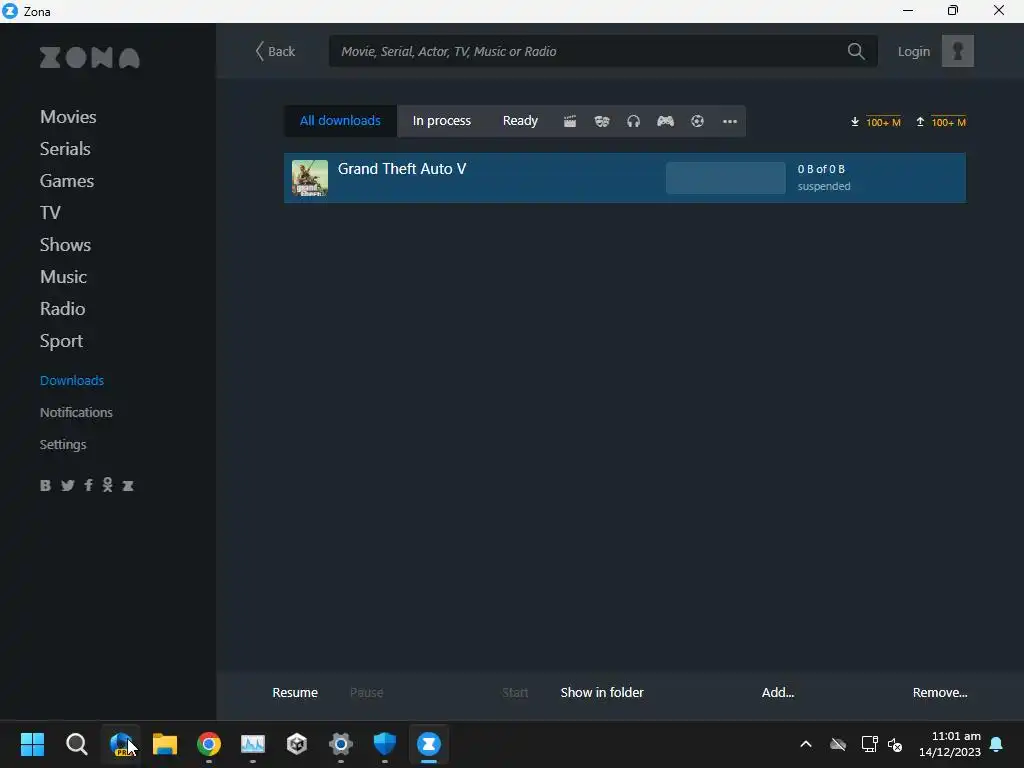
Task: Show hidden tray icons chevron
Action: click(806, 744)
